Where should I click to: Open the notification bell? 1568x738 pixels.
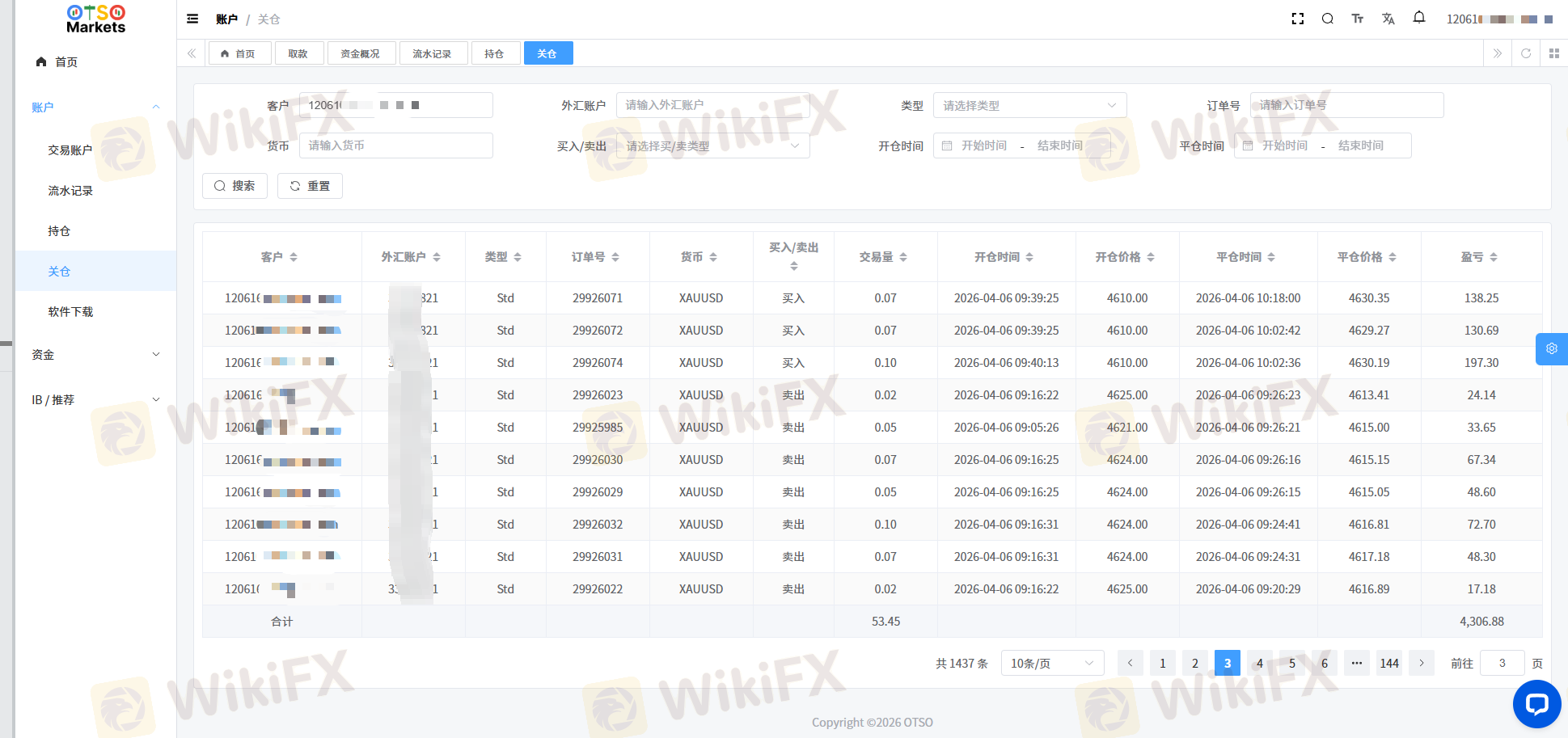tap(1419, 18)
